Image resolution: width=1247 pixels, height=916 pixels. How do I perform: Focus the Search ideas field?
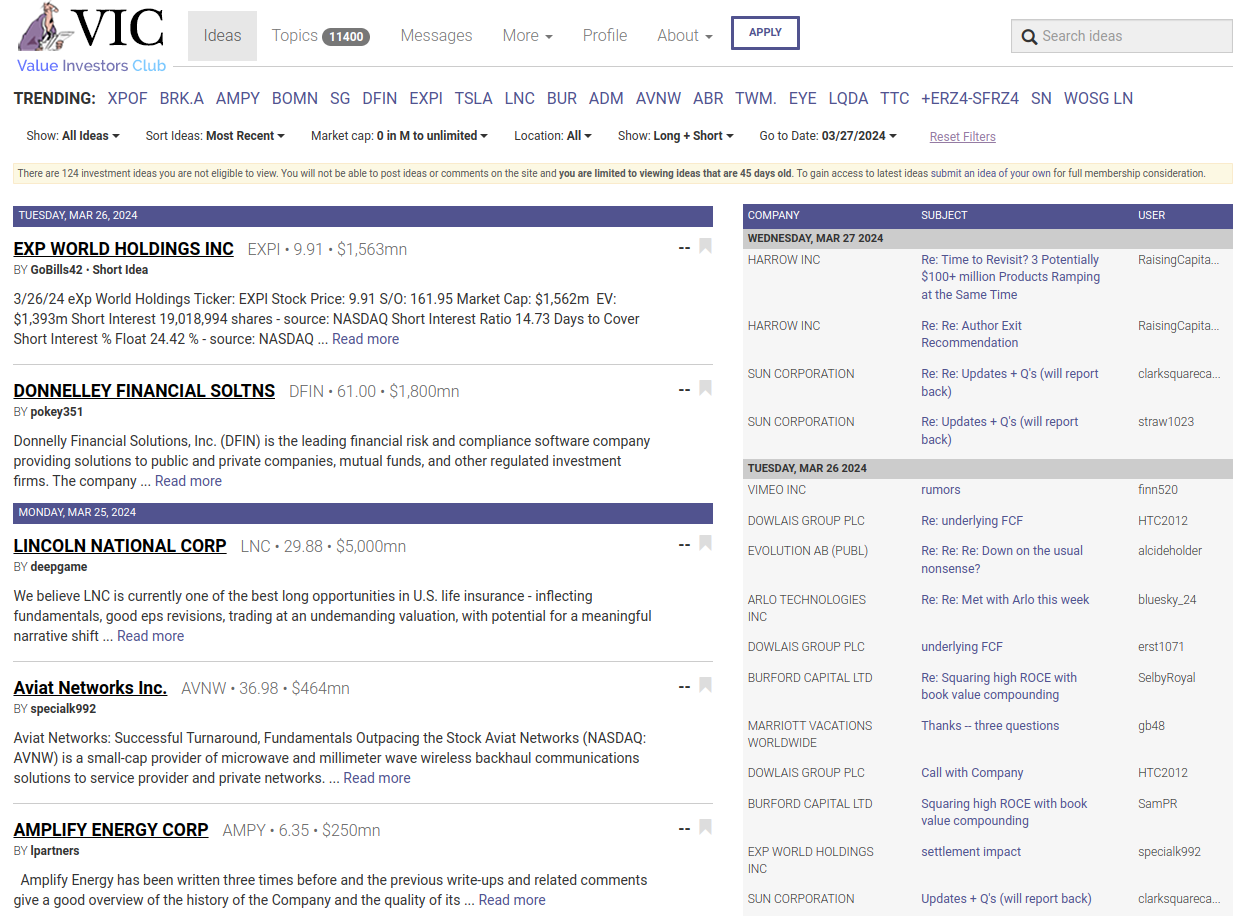[x=1122, y=36]
